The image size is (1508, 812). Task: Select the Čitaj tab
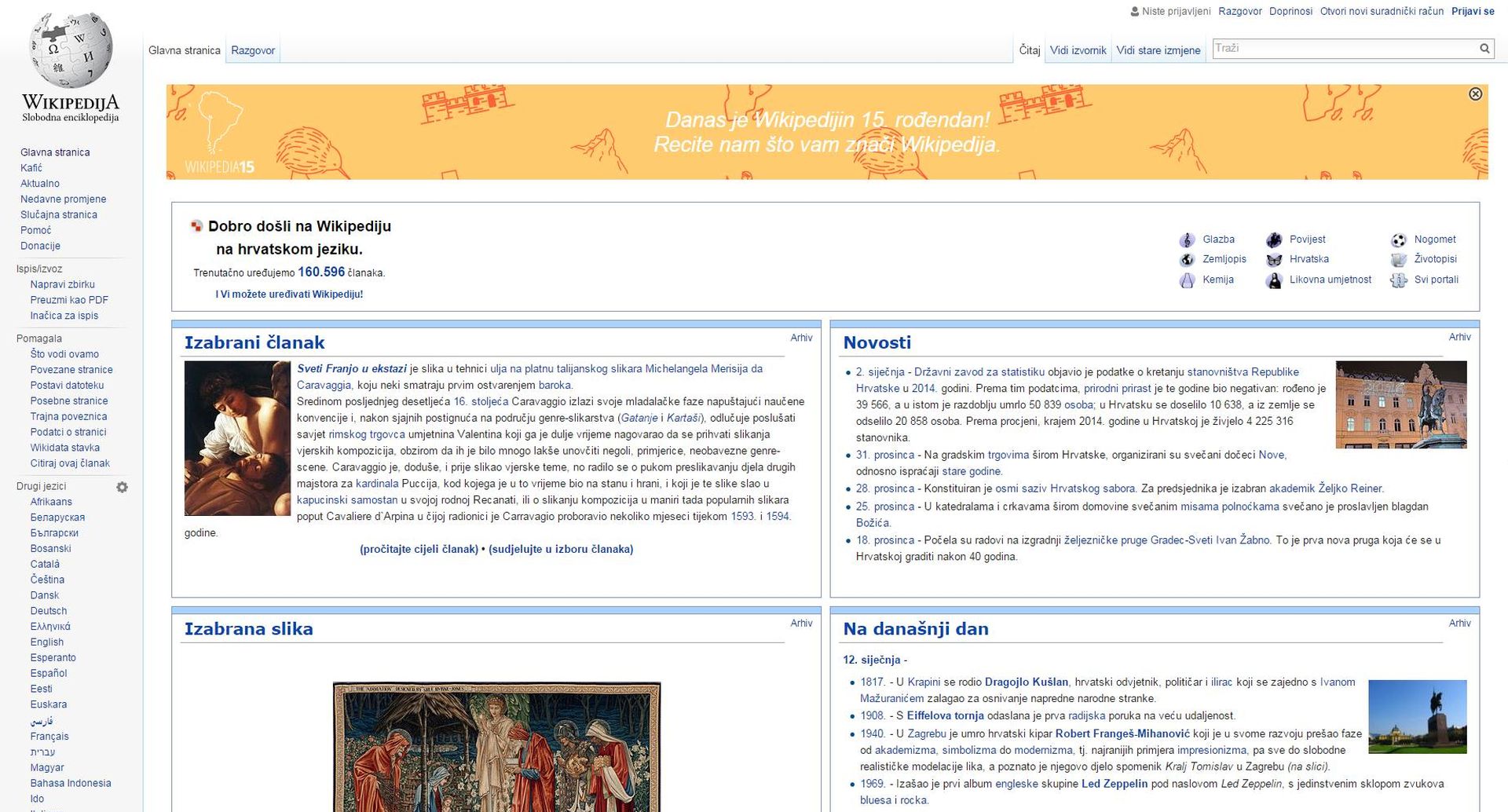pos(1030,50)
